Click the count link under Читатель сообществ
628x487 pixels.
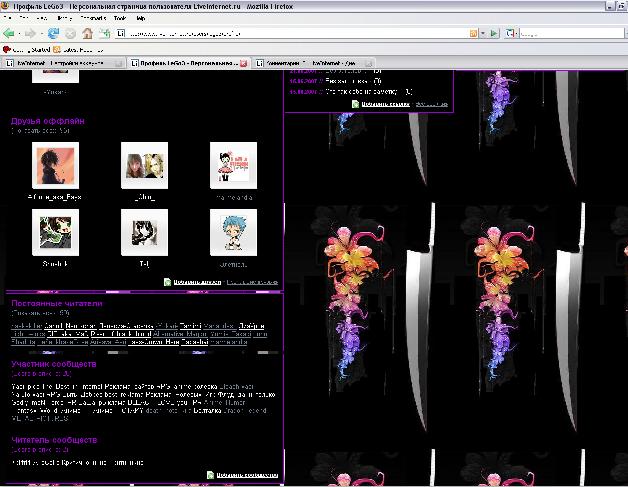40,450
